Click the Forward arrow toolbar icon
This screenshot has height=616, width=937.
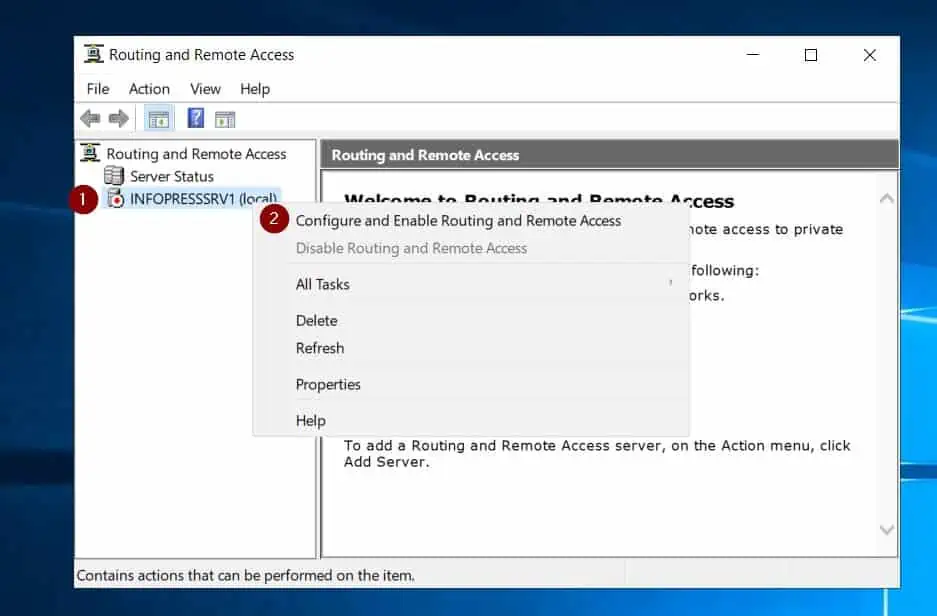[119, 119]
